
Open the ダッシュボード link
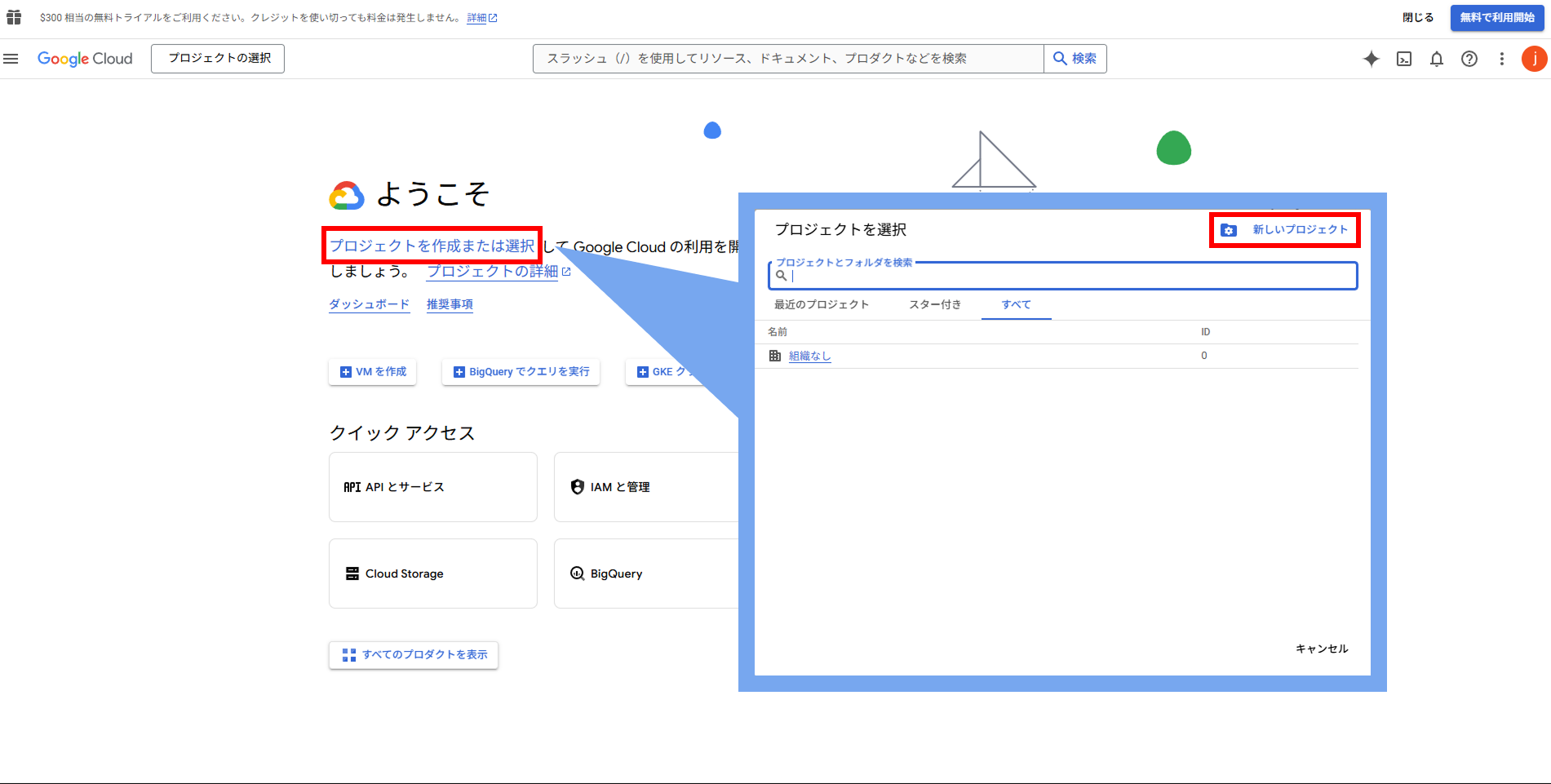pos(369,304)
